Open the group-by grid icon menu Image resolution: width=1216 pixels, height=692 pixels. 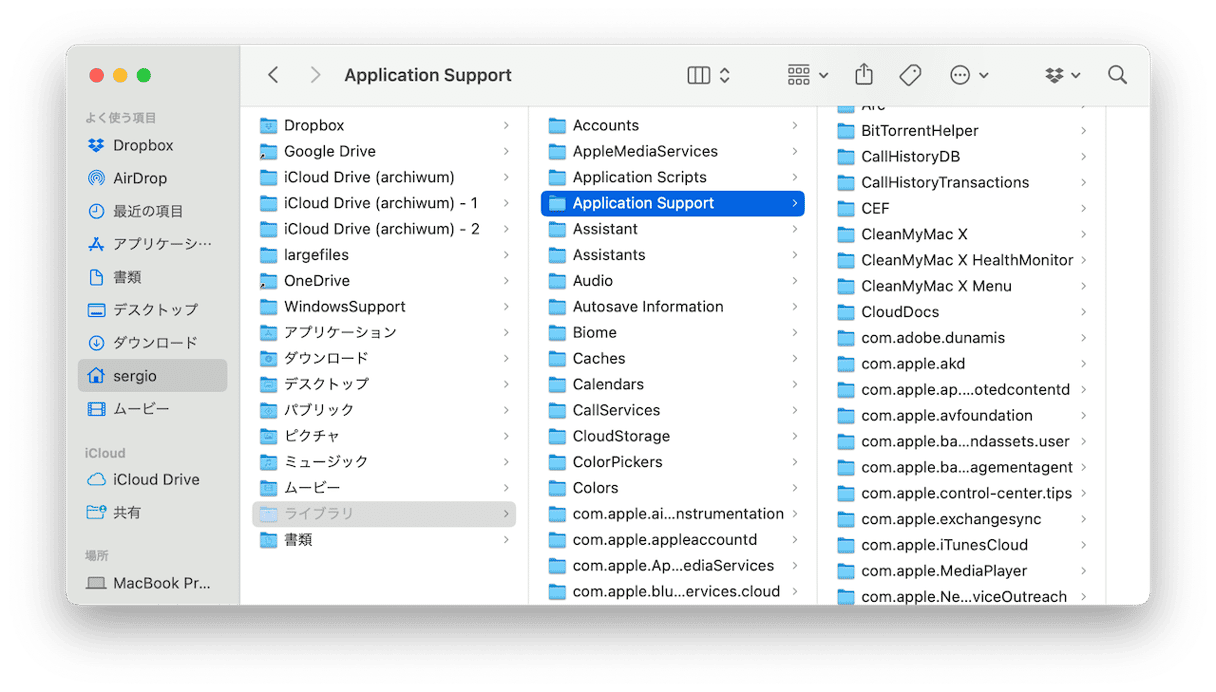(x=807, y=75)
